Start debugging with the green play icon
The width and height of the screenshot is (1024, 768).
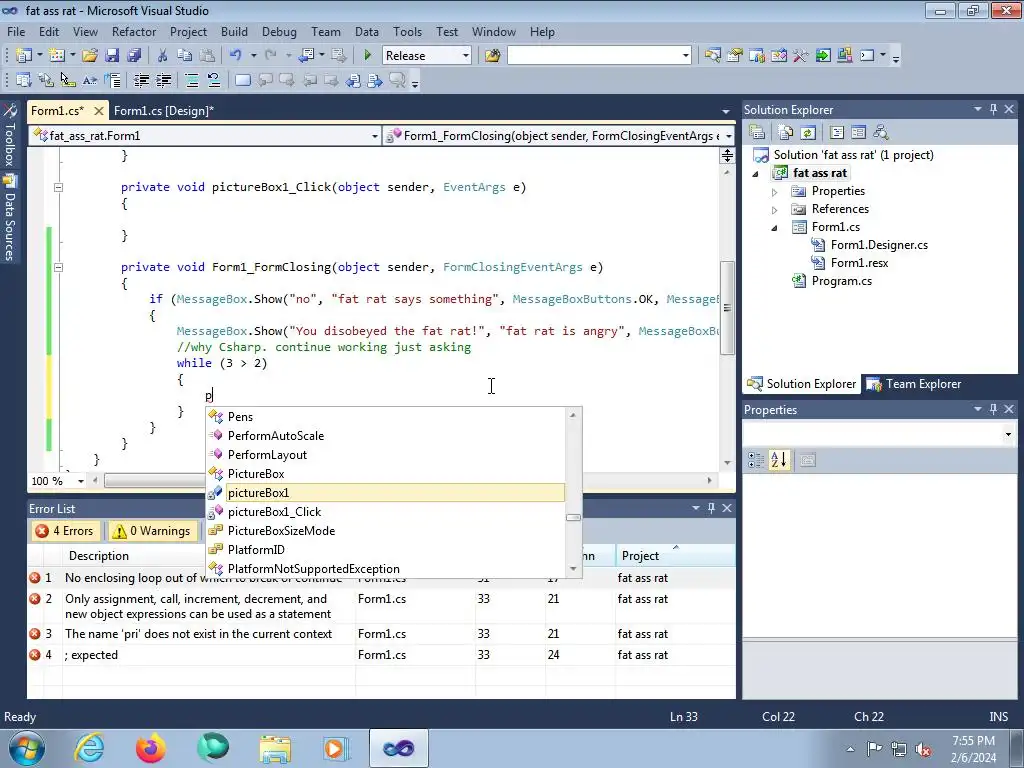tap(368, 56)
